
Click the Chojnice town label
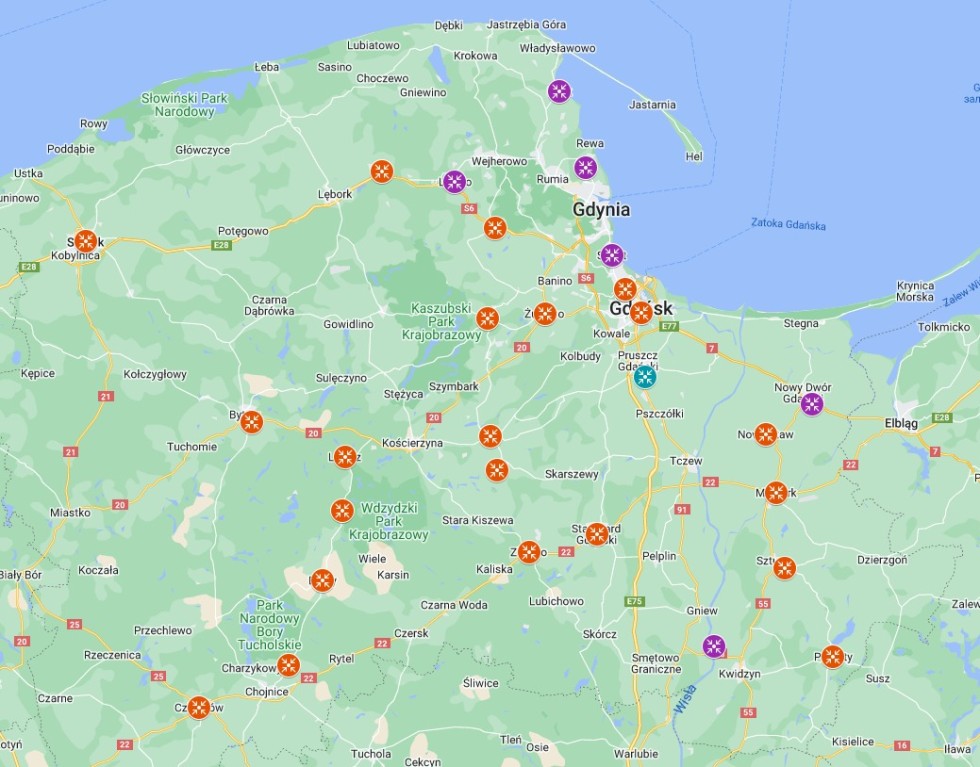(x=267, y=691)
